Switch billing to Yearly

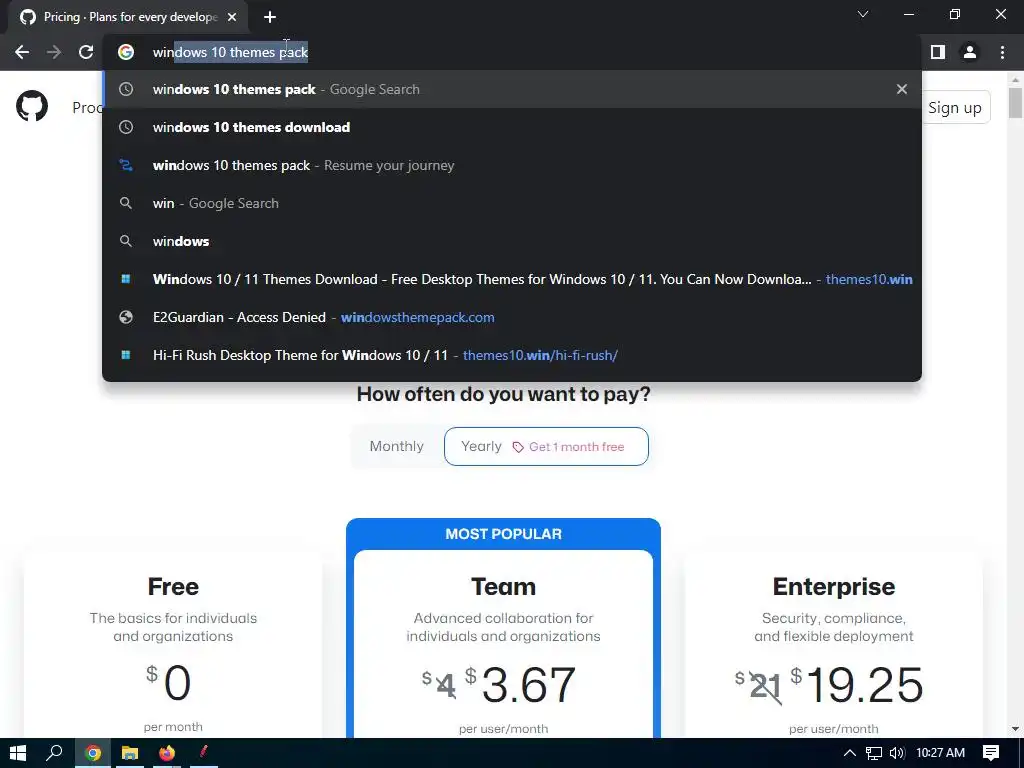tap(546, 446)
